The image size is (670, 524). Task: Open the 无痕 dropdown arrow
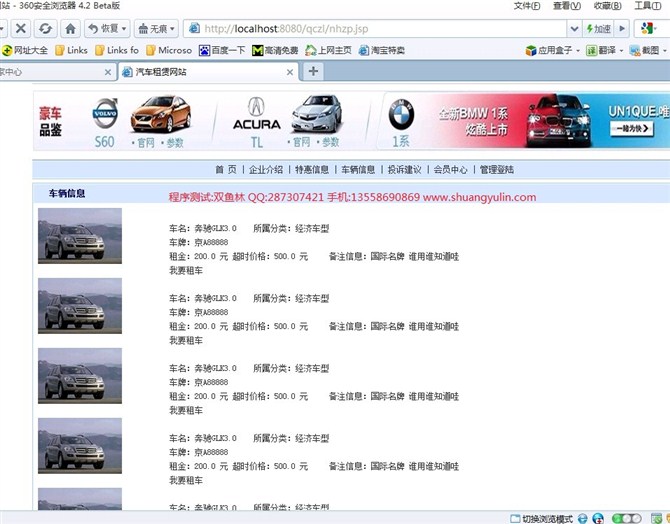click(x=173, y=29)
